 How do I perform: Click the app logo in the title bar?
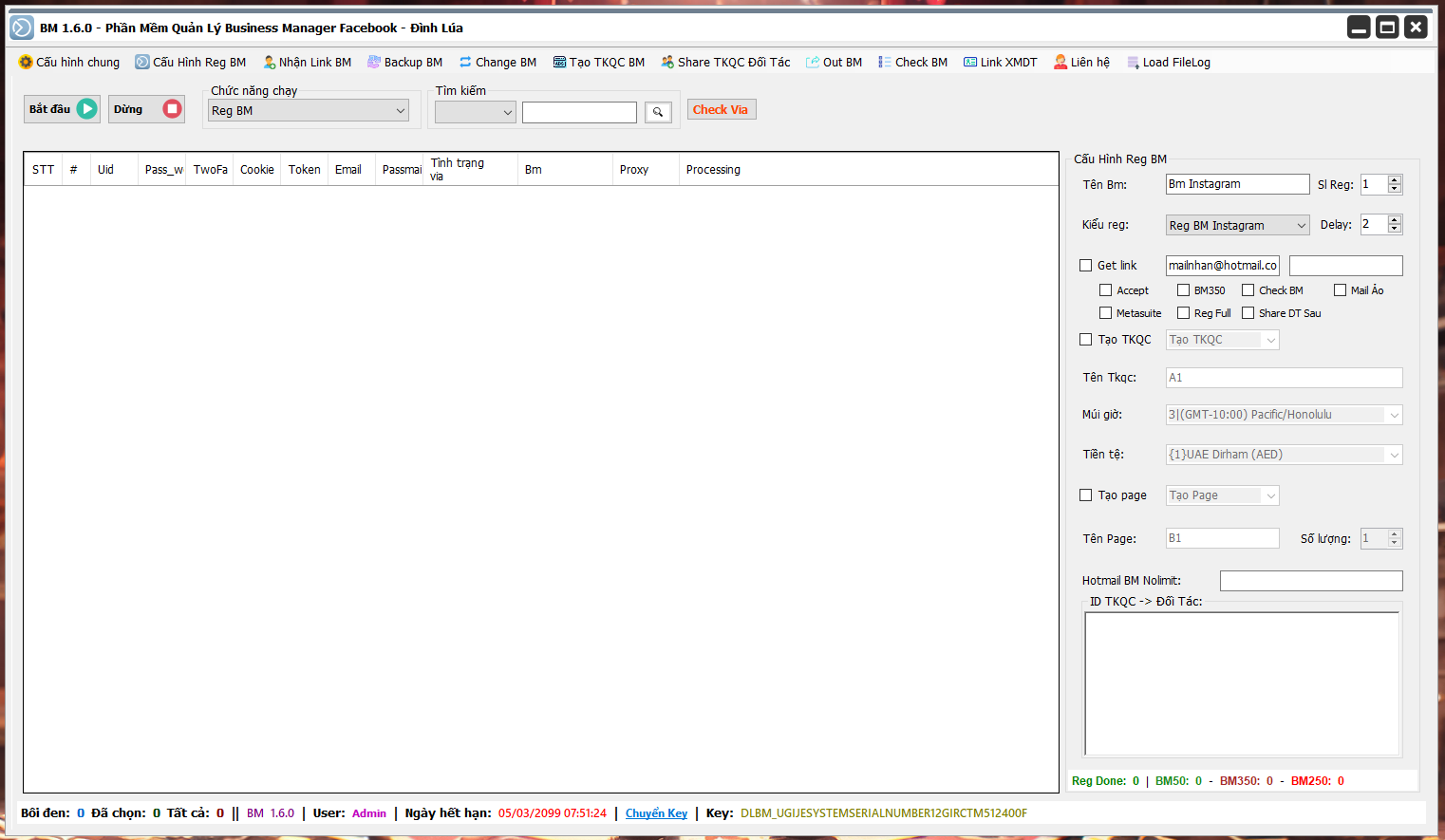point(22,28)
